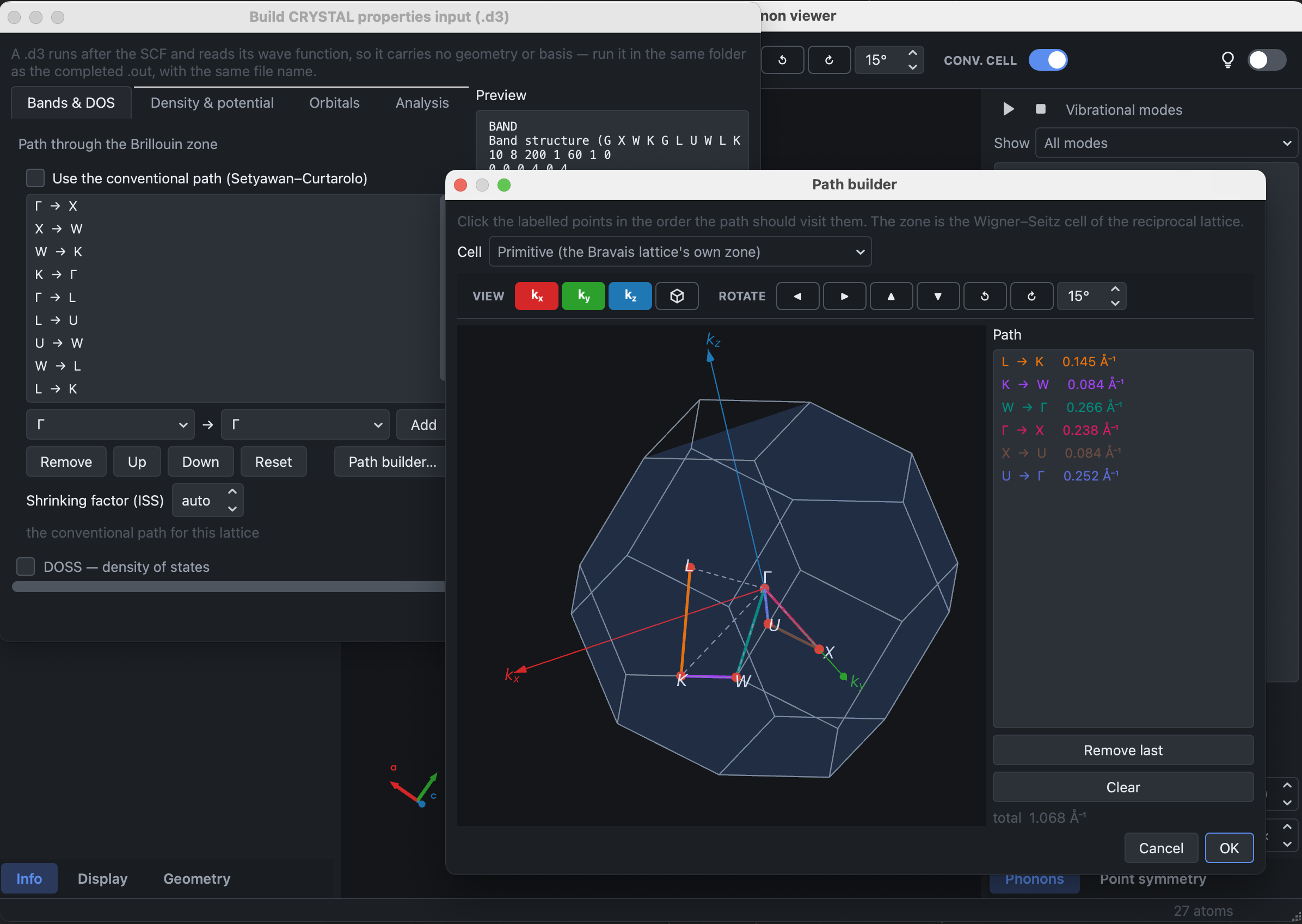Image resolution: width=1302 pixels, height=924 pixels.
Task: Click the W point in the Brillouin zone
Action: point(736,677)
